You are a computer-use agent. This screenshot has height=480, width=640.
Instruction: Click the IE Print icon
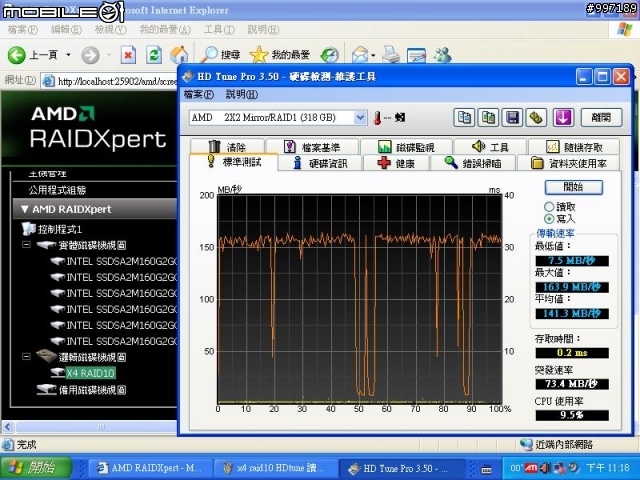(391, 55)
